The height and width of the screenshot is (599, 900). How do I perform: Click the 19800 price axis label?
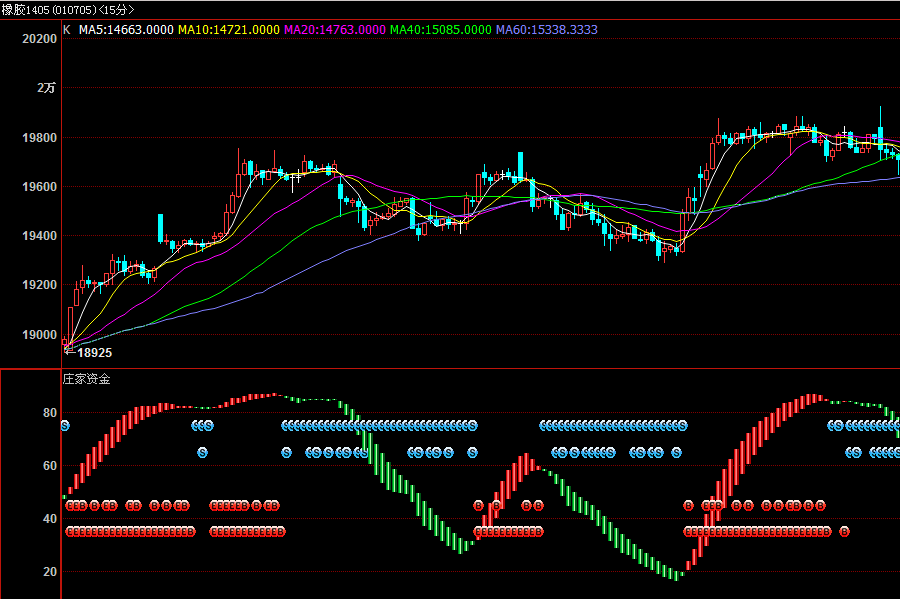(x=40, y=138)
